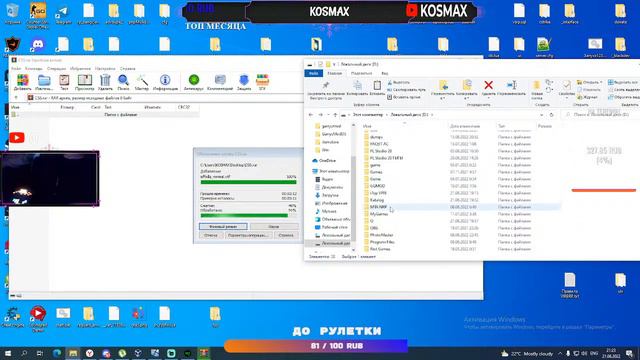The image size is (640, 360).
Task: Switch to Explorer's View (Вид) tab
Action: [x=384, y=73]
